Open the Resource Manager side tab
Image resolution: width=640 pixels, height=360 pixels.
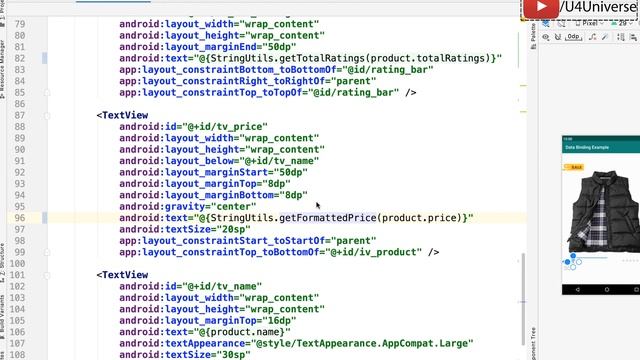coord(2,69)
